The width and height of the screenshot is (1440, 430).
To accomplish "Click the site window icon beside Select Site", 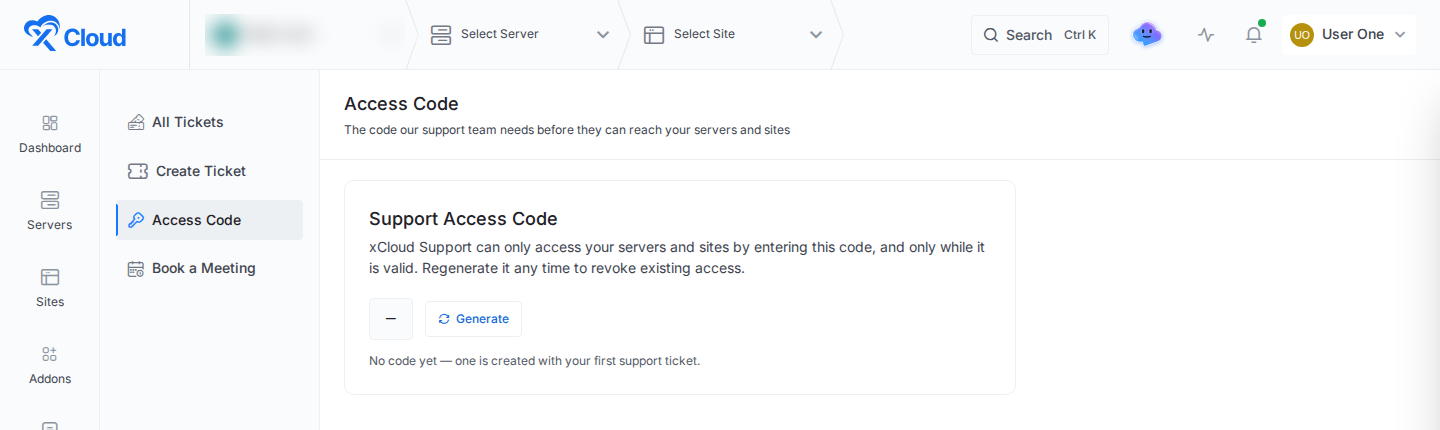I will 654,35.
